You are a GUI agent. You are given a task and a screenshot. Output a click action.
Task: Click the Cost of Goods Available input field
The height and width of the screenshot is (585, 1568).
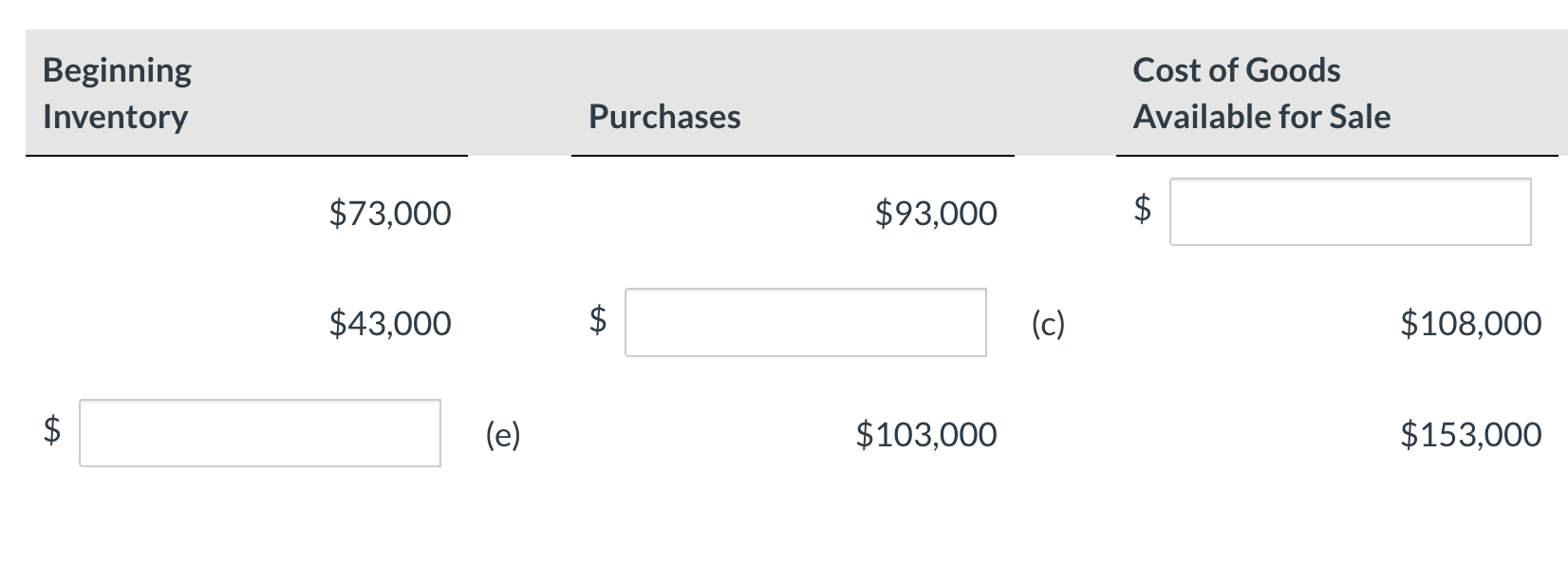coord(1350,212)
